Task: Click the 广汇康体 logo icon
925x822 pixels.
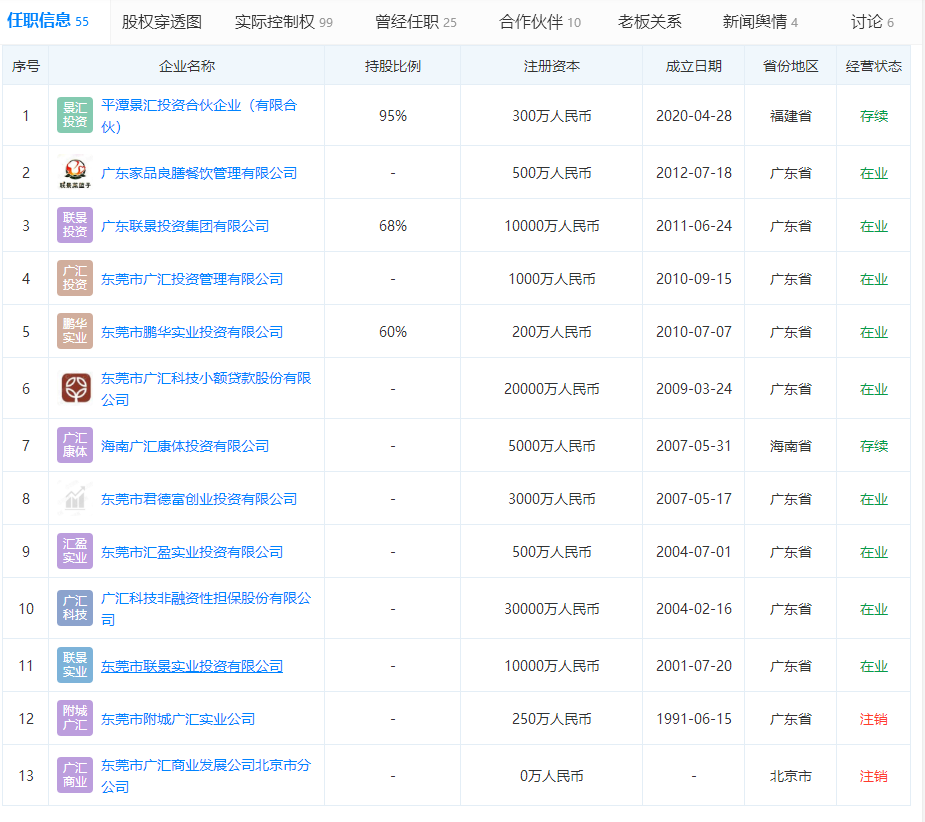Action: tap(75, 446)
